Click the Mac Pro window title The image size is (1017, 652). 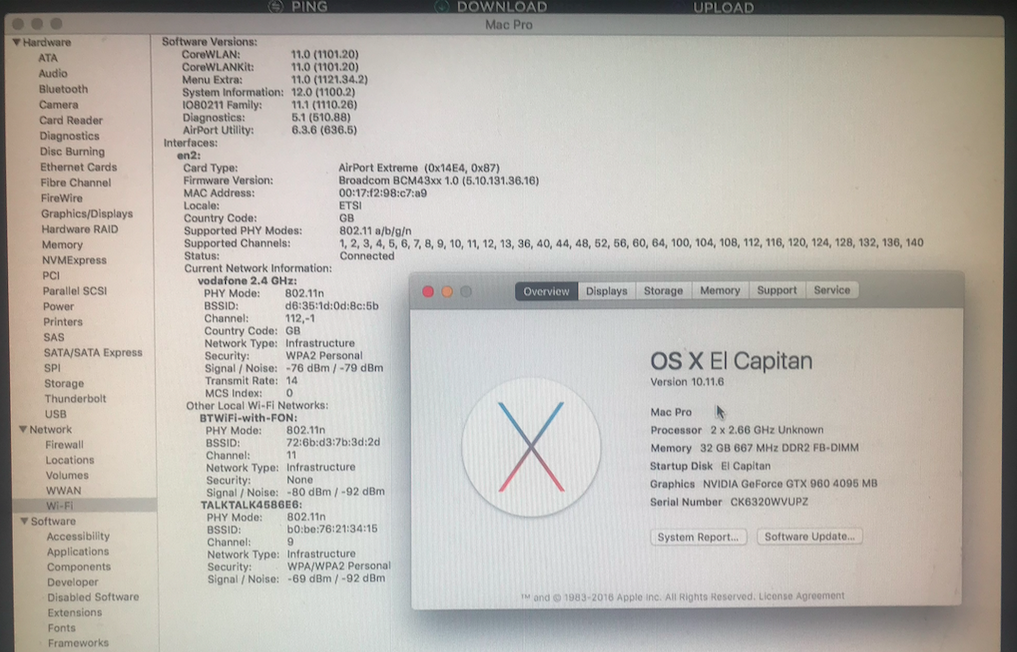[508, 25]
